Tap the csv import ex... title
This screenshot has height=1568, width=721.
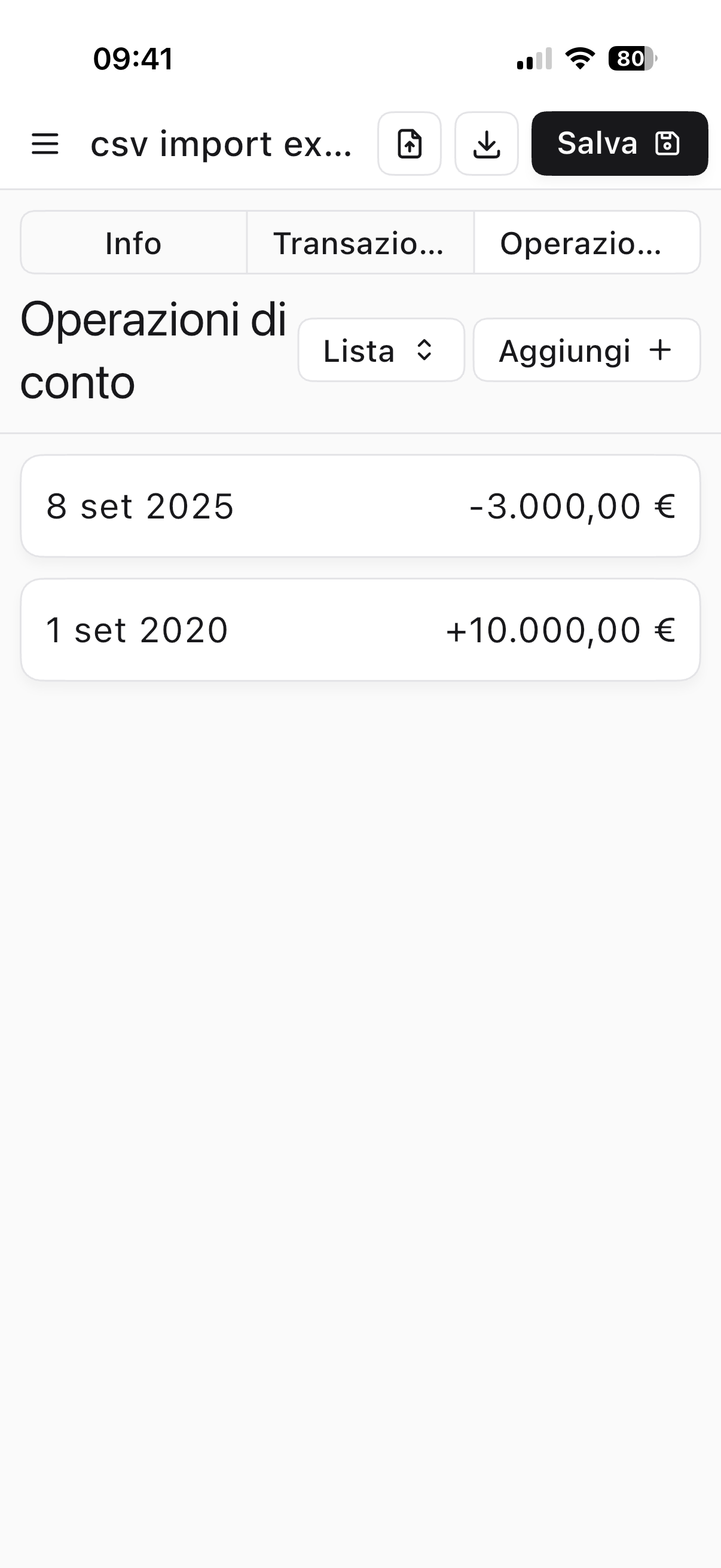coord(221,144)
